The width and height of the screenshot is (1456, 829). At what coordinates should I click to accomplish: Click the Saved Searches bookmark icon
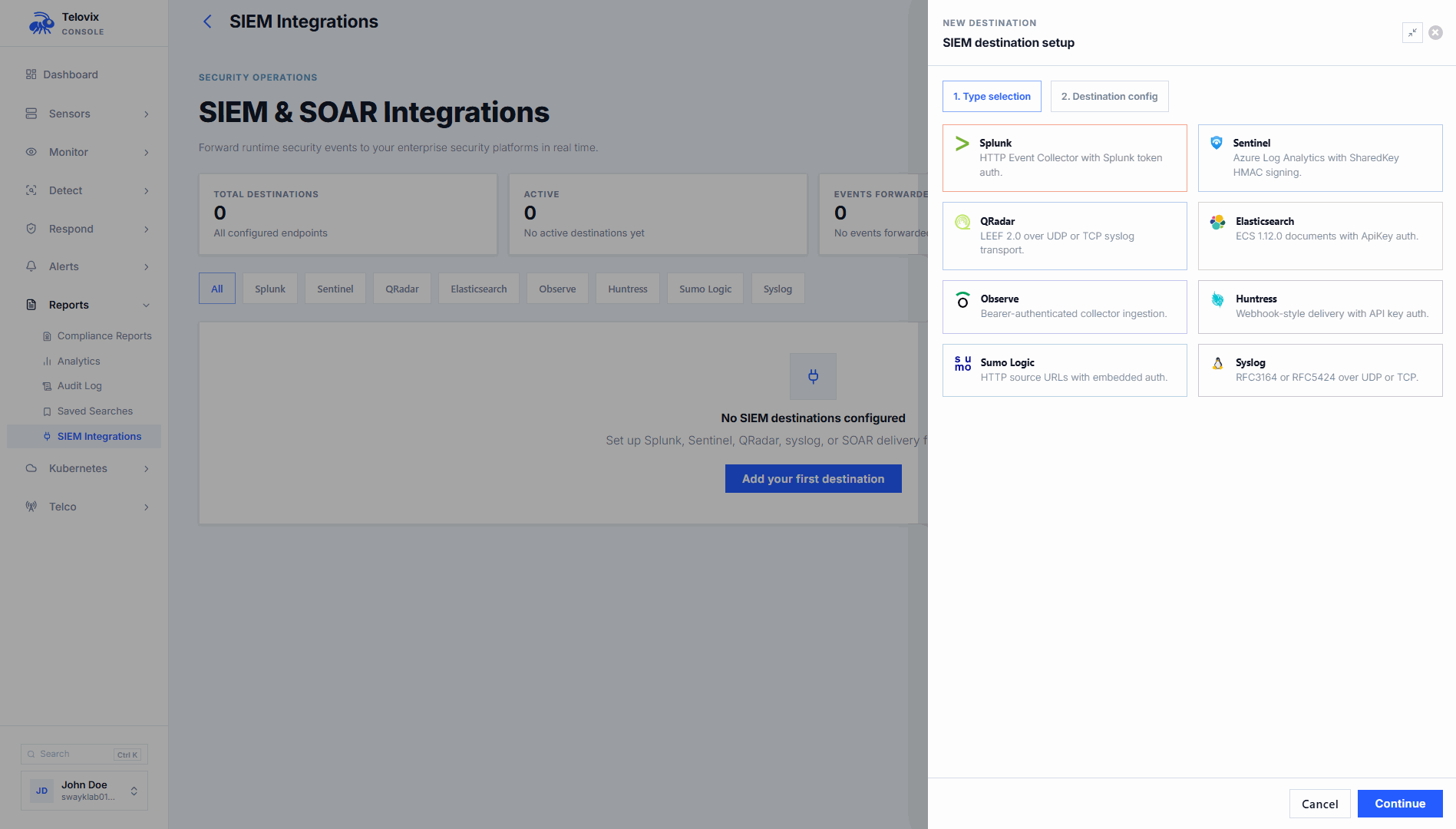tap(47, 411)
